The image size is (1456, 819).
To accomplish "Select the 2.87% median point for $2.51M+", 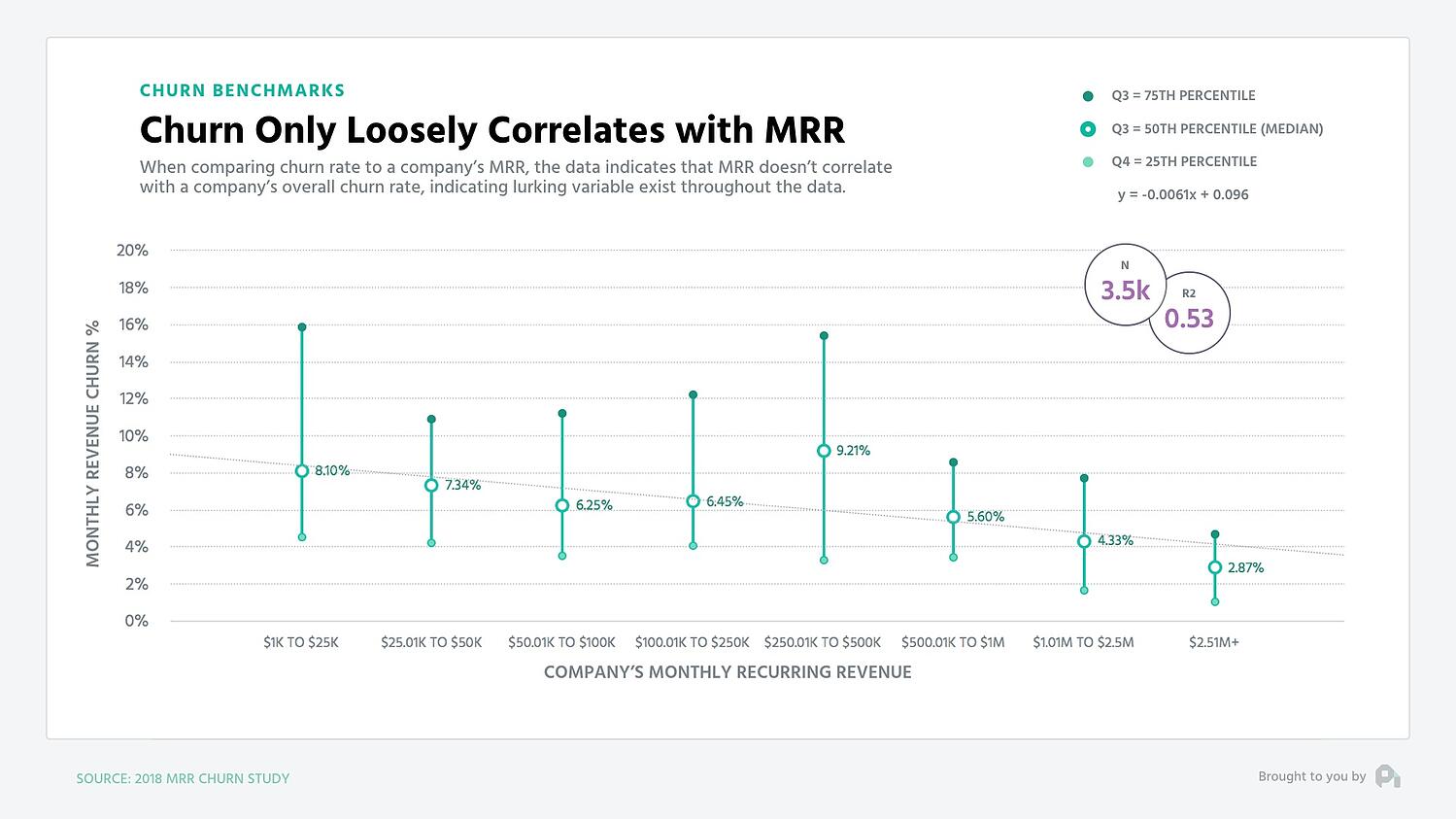I will 1214,567.
